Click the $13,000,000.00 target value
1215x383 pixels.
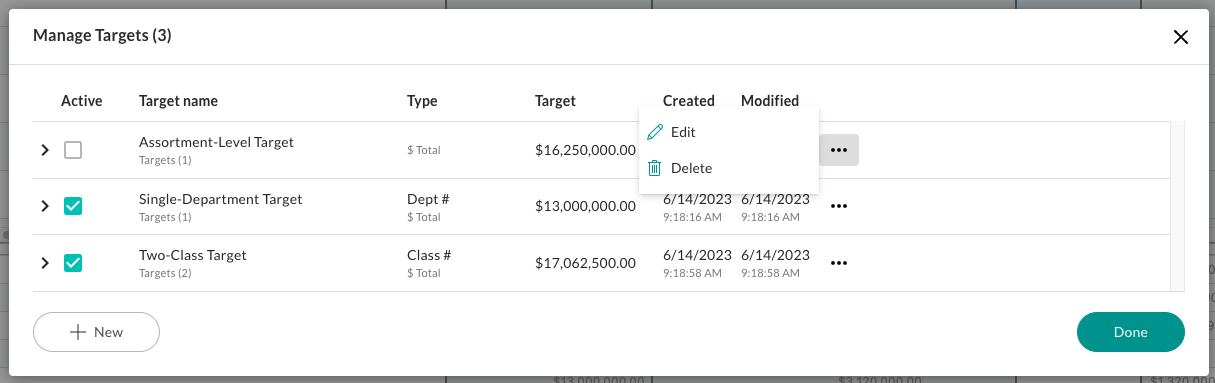coord(585,206)
